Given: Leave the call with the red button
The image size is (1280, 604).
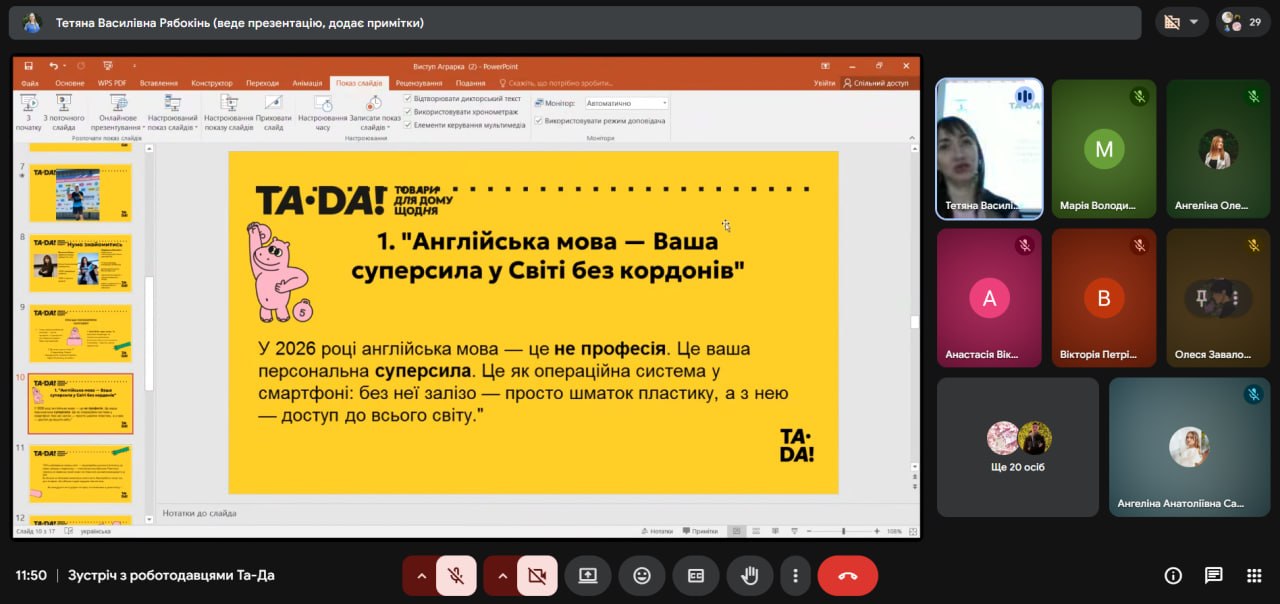Looking at the screenshot, I should click(x=847, y=576).
